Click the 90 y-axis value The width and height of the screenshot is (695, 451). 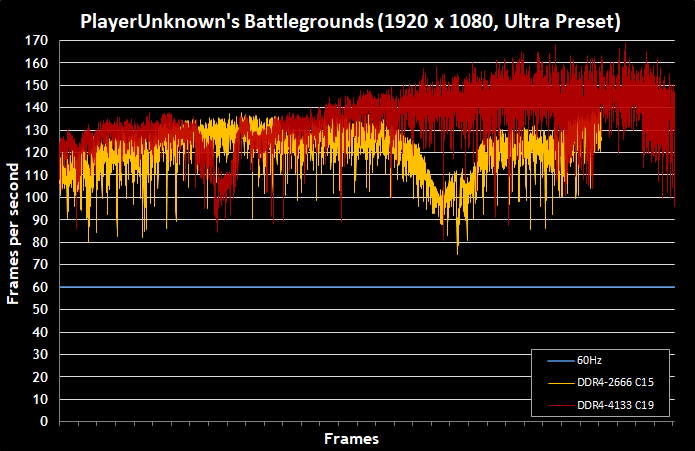pos(40,220)
